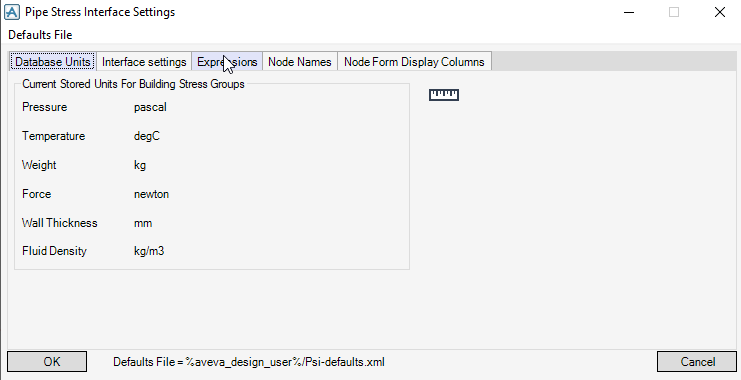Image resolution: width=741 pixels, height=380 pixels.
Task: Click the mm unit value
Action: [143, 223]
